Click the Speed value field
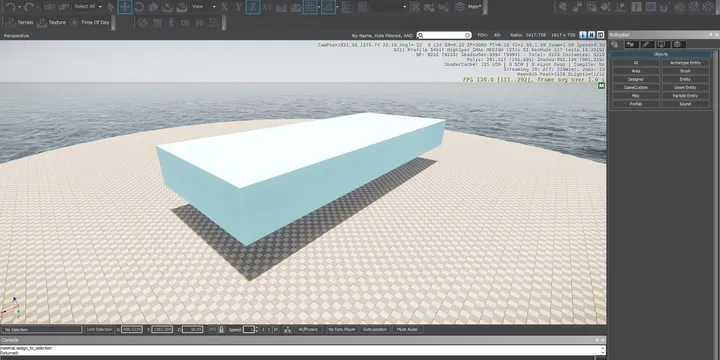720x360 pixels. [x=248, y=330]
